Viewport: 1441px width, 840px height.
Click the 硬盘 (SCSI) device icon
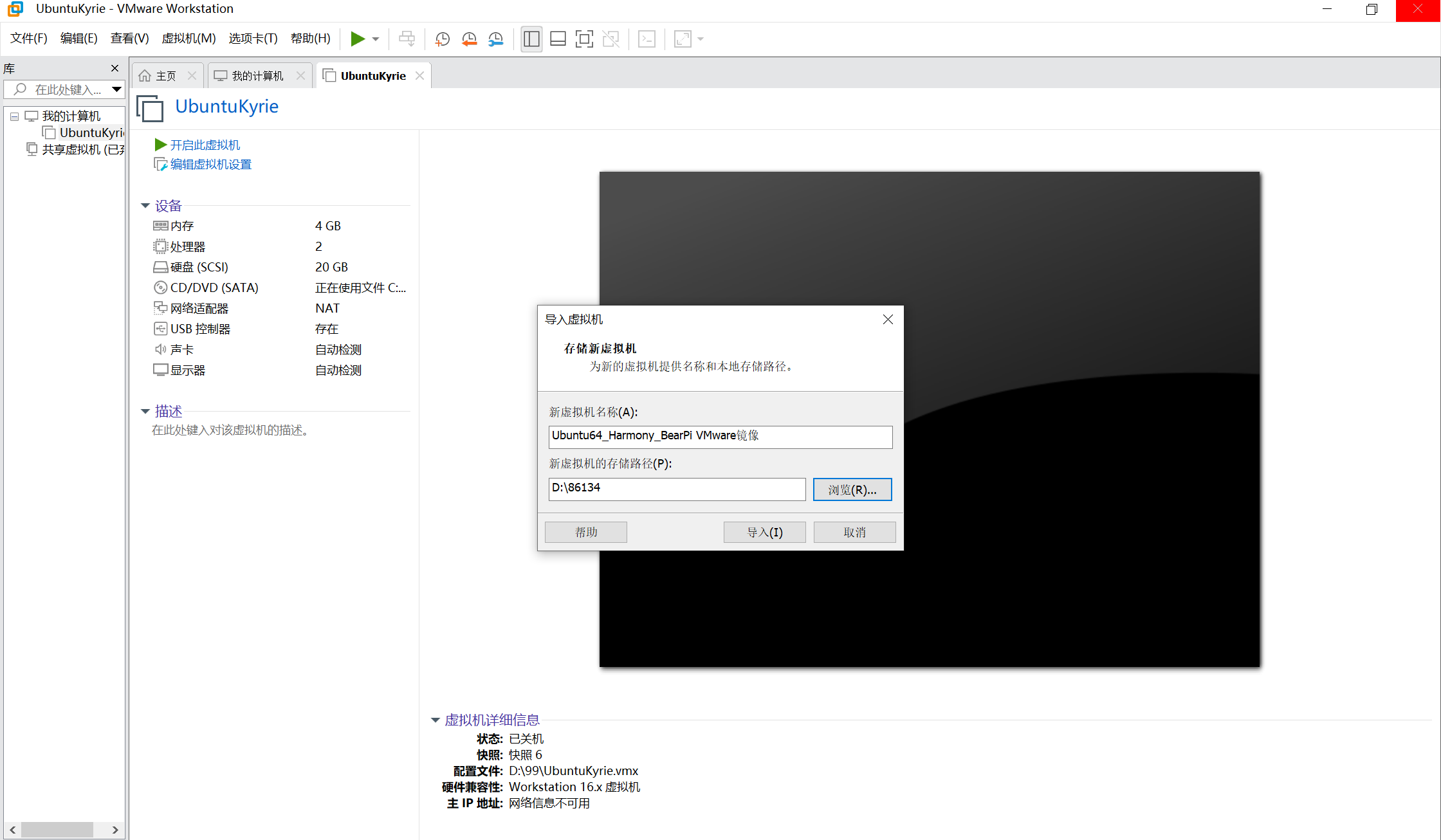click(x=160, y=267)
